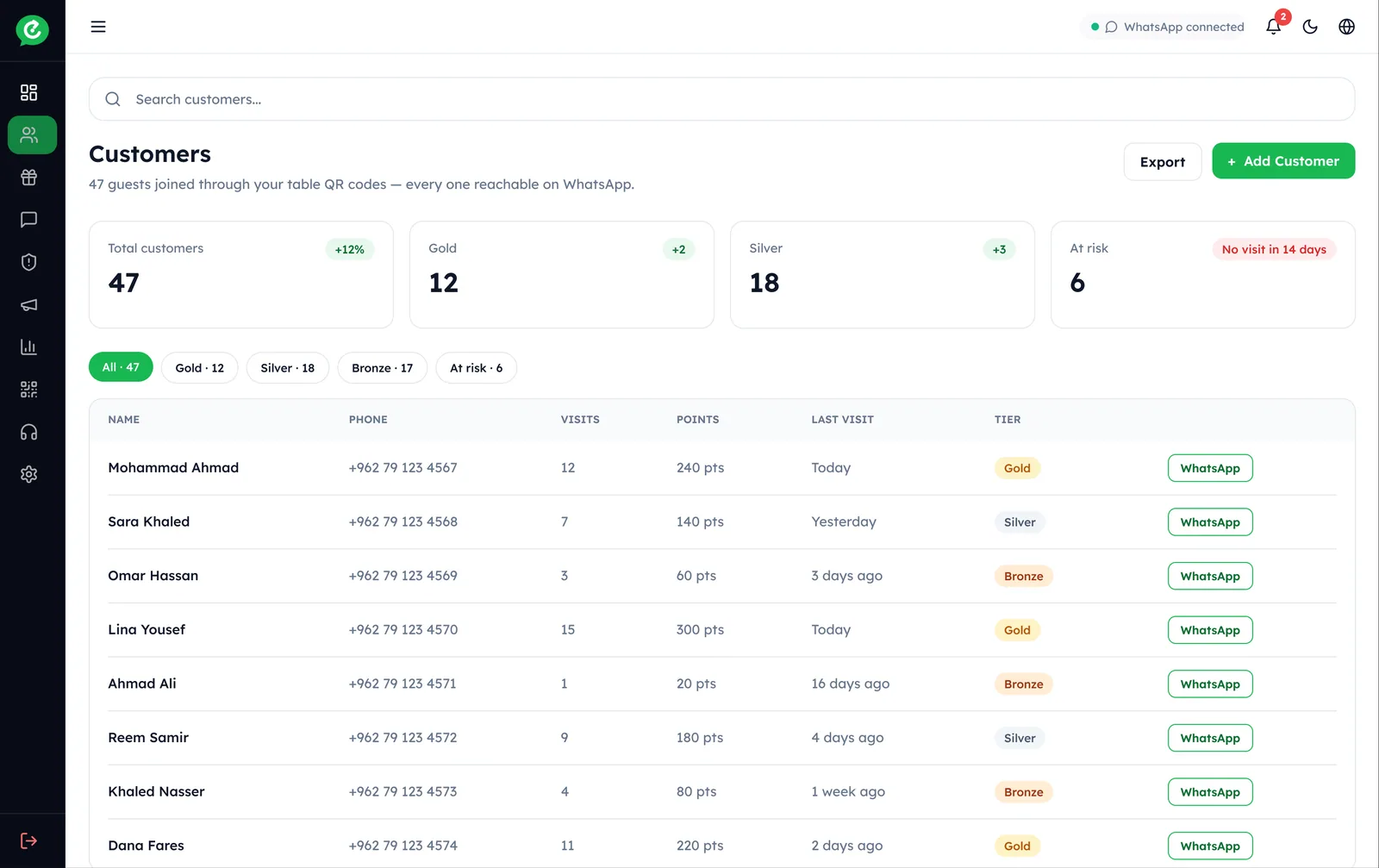Click the Export button
This screenshot has width=1379, height=868.
(1163, 162)
